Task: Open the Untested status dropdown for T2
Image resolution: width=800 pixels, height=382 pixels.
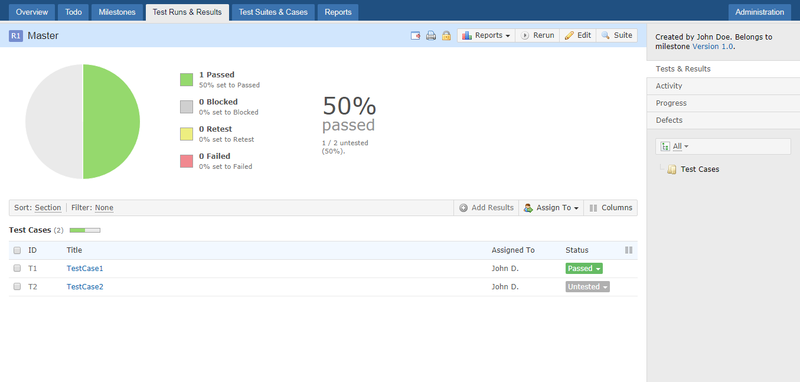Action: [587, 287]
